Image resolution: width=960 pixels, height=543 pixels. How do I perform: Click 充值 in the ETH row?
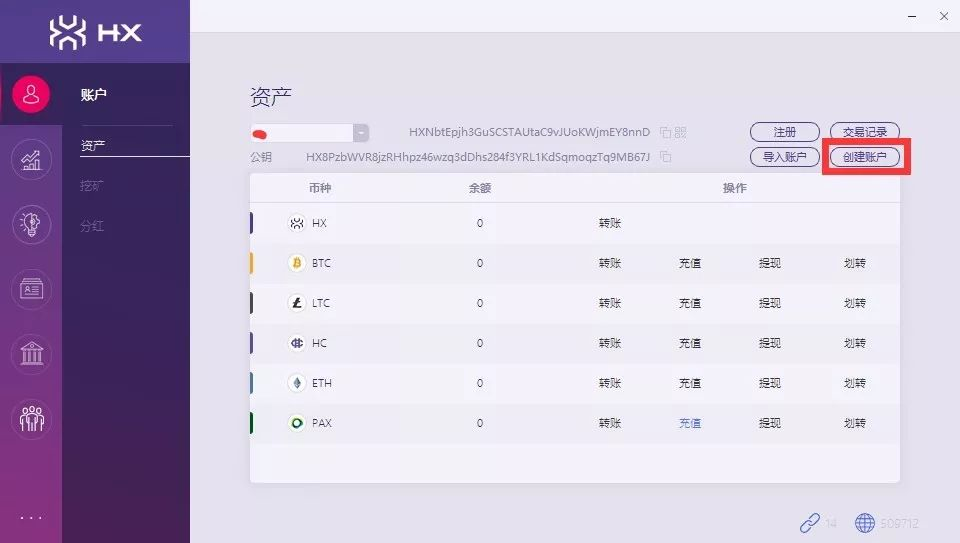[x=690, y=383]
